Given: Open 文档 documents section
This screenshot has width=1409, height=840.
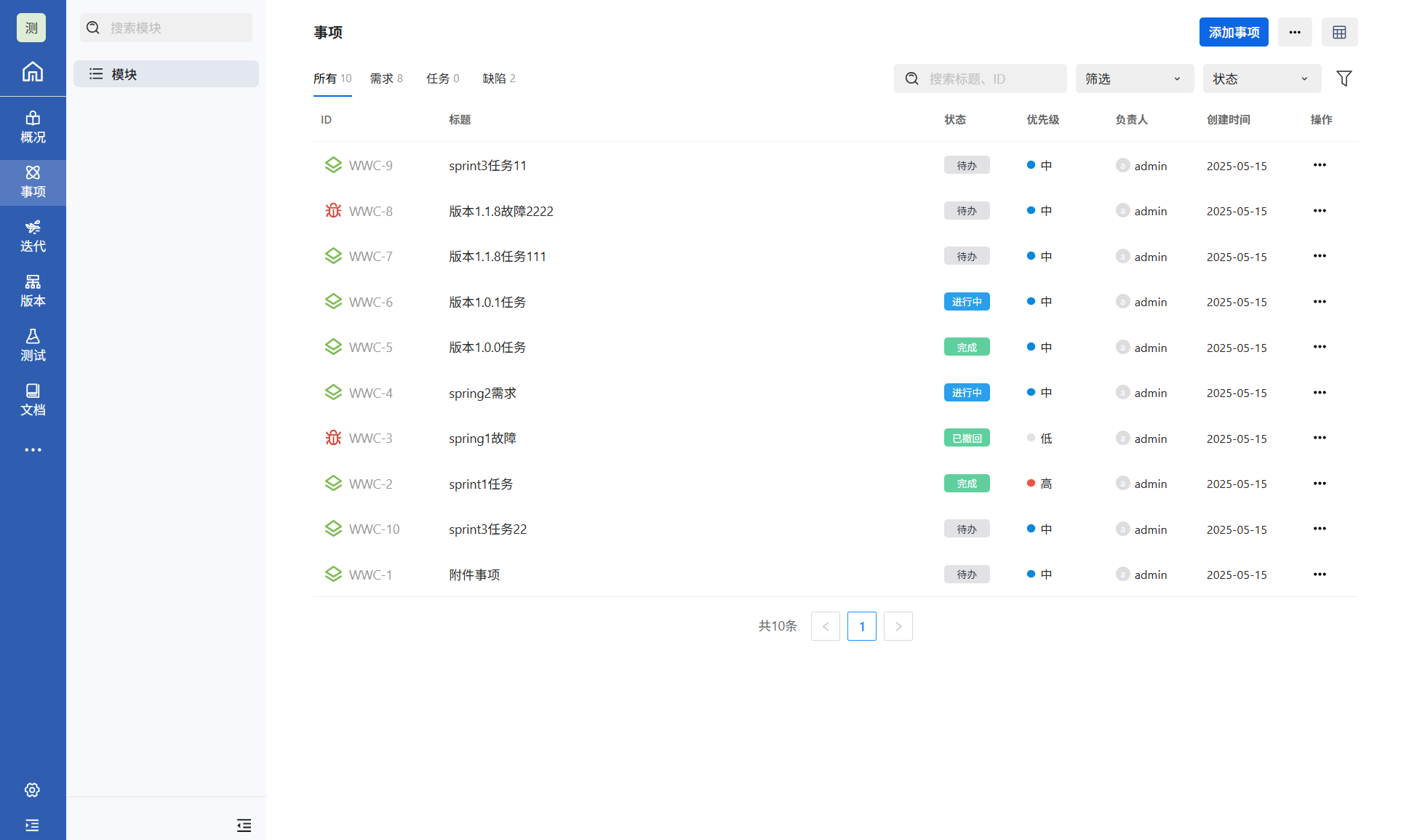Looking at the screenshot, I should point(33,400).
